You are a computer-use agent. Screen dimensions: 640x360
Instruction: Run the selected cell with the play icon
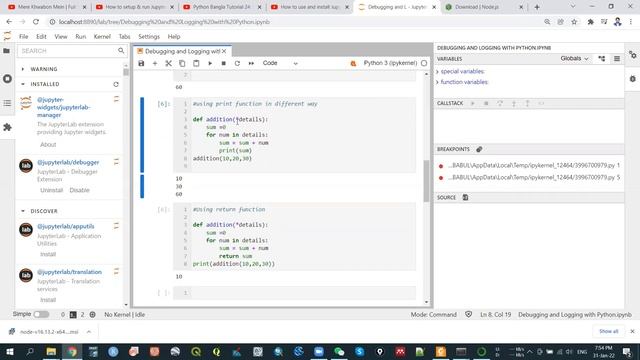click(210, 63)
